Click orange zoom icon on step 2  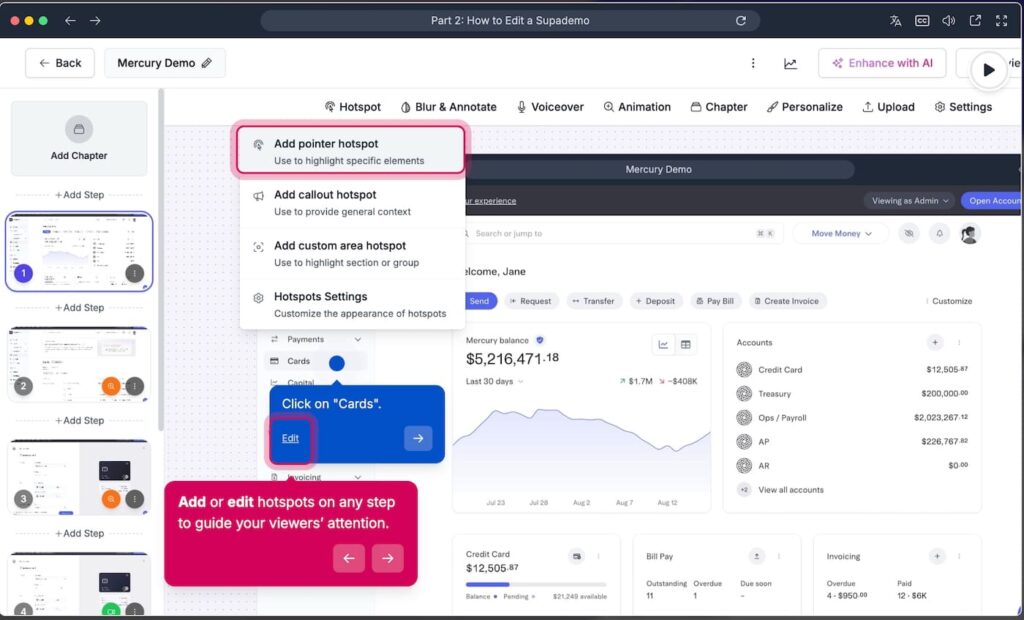coord(111,386)
